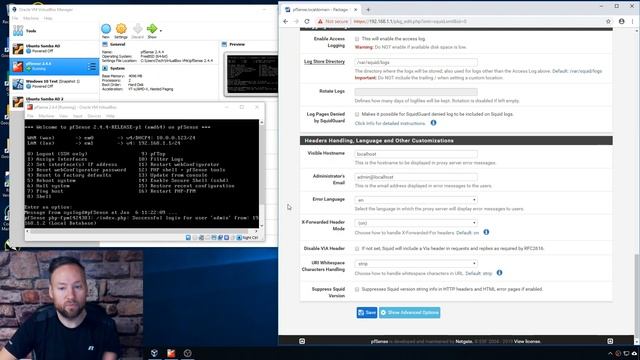The height and width of the screenshot is (360, 640).
Task: Click info icon beside X-Forwarded Header description
Action: tap(486, 232)
